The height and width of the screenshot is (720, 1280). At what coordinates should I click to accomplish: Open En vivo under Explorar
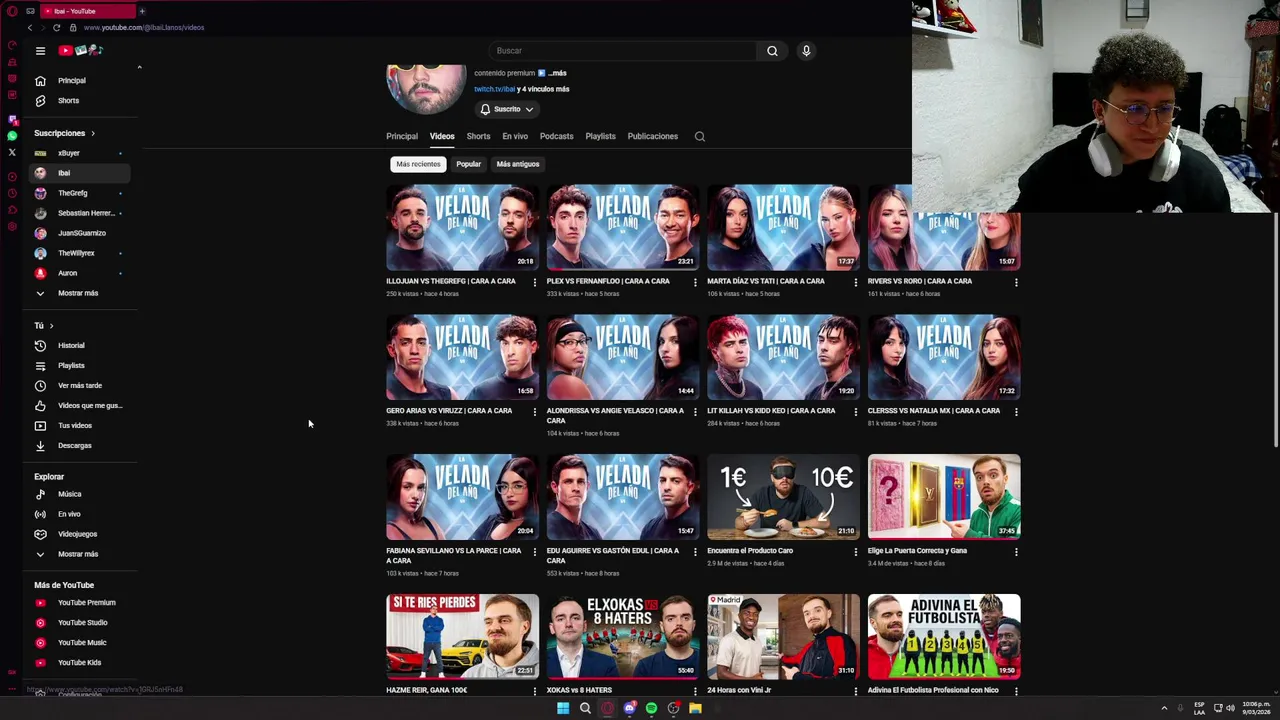click(x=82, y=514)
